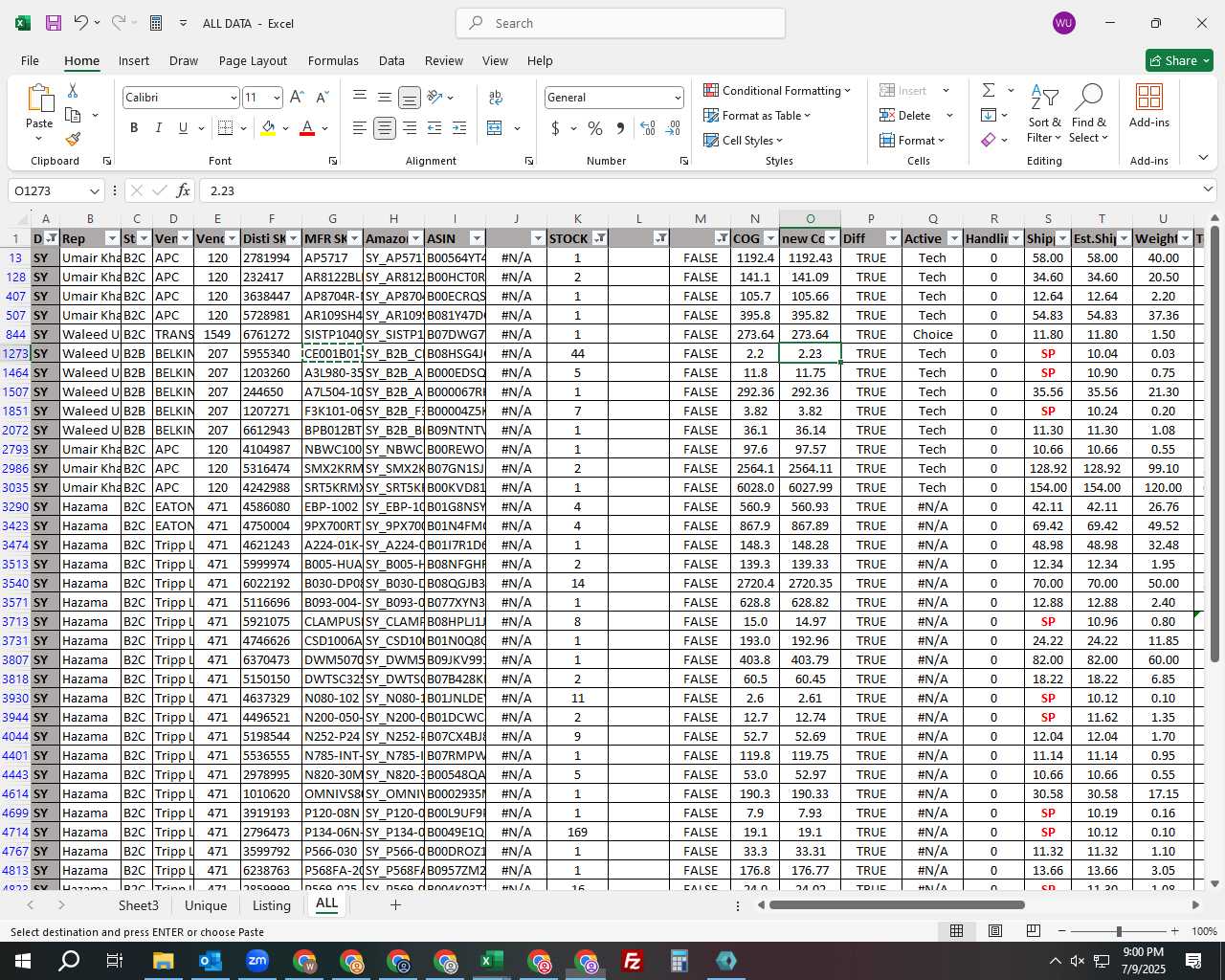1225x980 pixels.
Task: Click the Fill Color yellow swatch
Action: click(268, 128)
